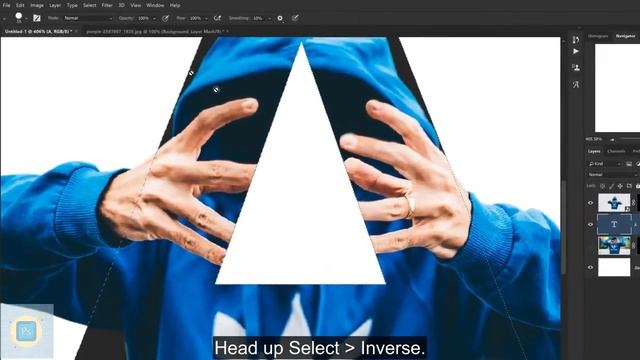
Task: Lock image pixels brush icon
Action: pos(611,186)
